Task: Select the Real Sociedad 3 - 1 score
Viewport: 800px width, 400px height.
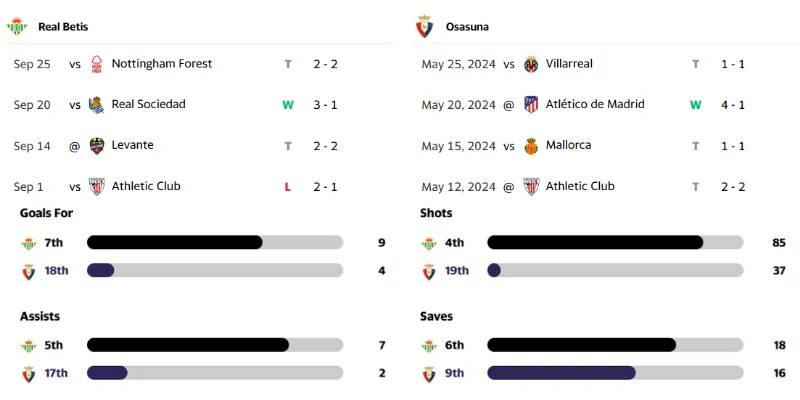Action: coord(324,105)
